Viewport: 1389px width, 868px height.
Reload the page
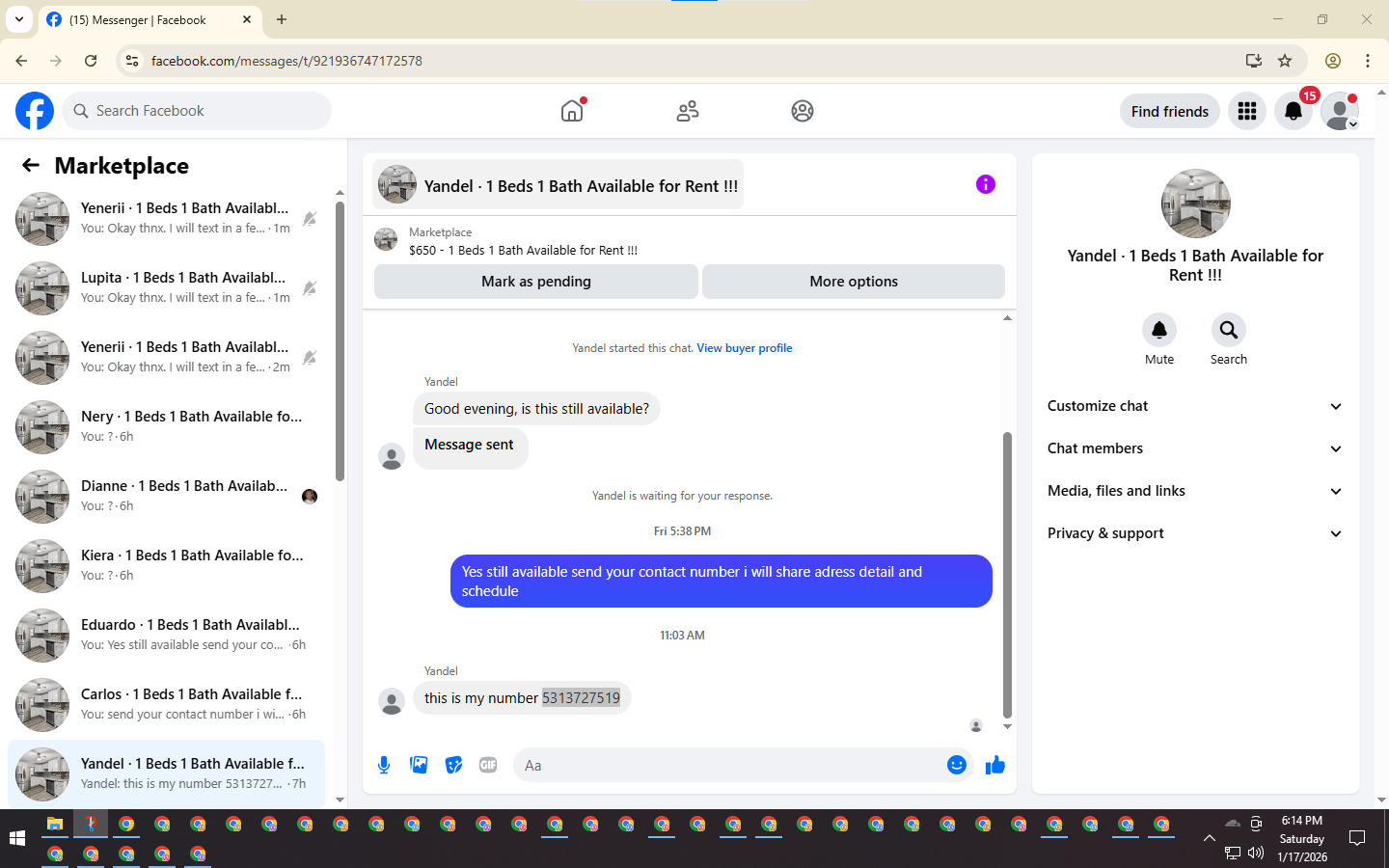click(91, 61)
